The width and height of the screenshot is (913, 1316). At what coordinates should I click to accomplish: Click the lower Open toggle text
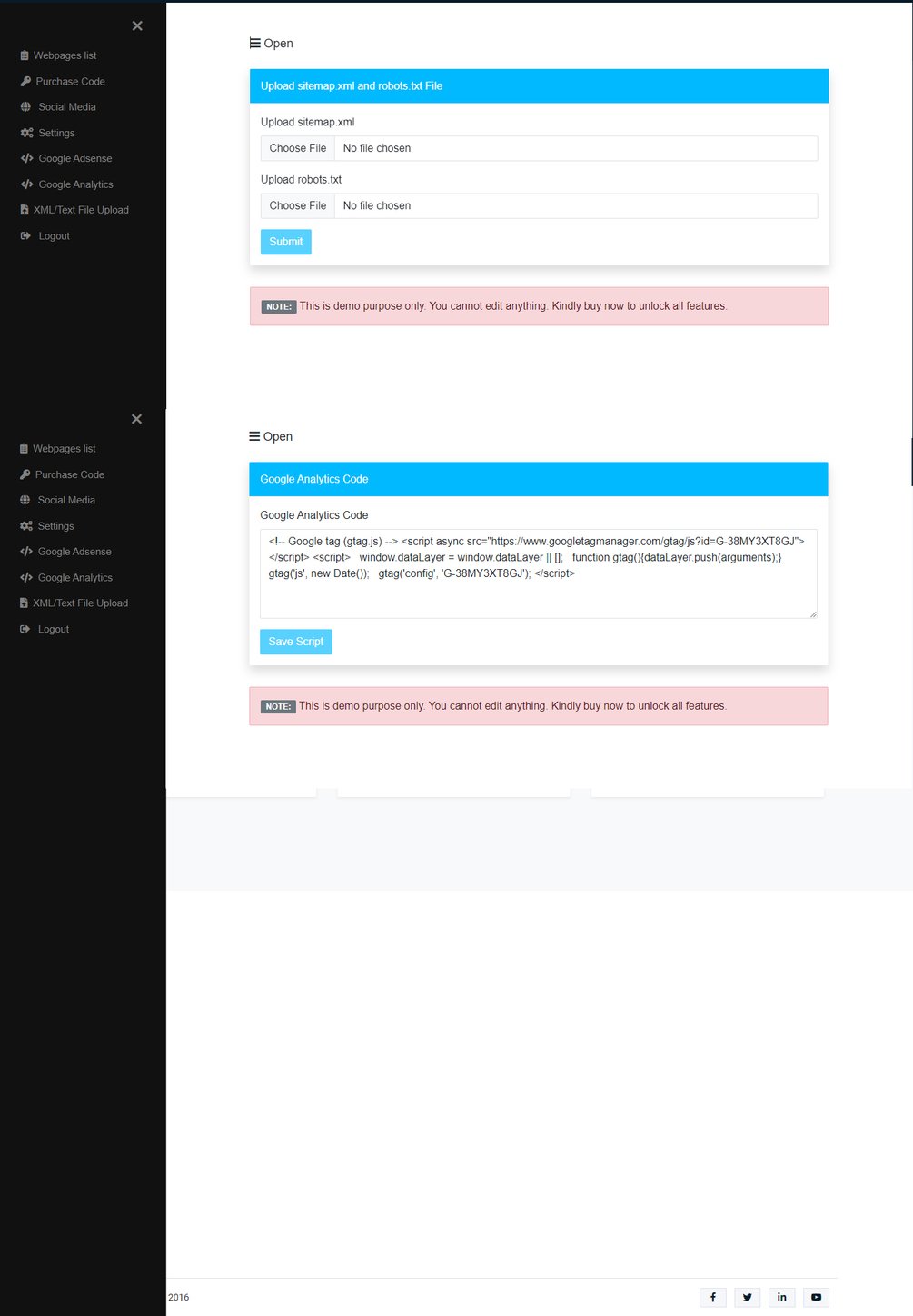pyautogui.click(x=278, y=437)
